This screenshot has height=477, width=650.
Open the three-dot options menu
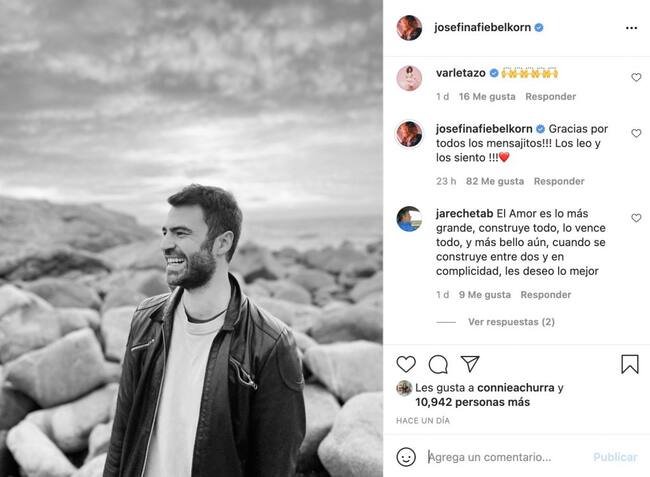click(631, 28)
